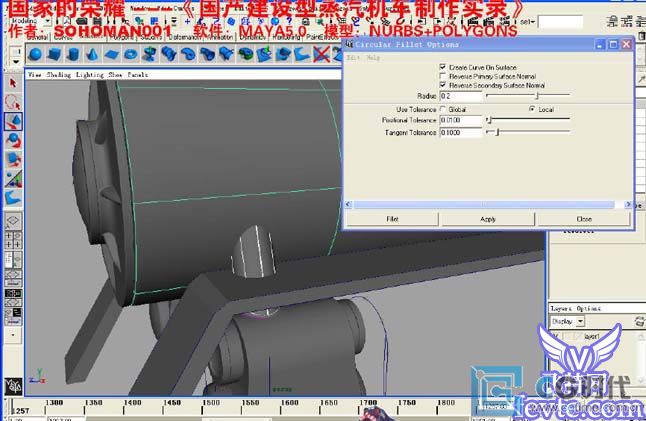Screen dimensions: 646x421
Task: Open the sel dropdown in status line
Action: point(528,21)
